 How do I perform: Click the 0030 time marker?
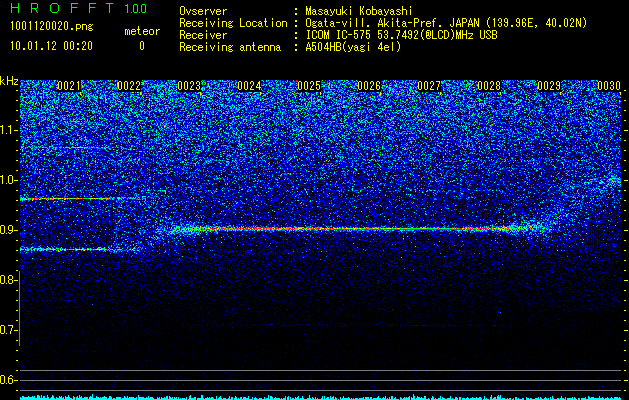(x=609, y=86)
